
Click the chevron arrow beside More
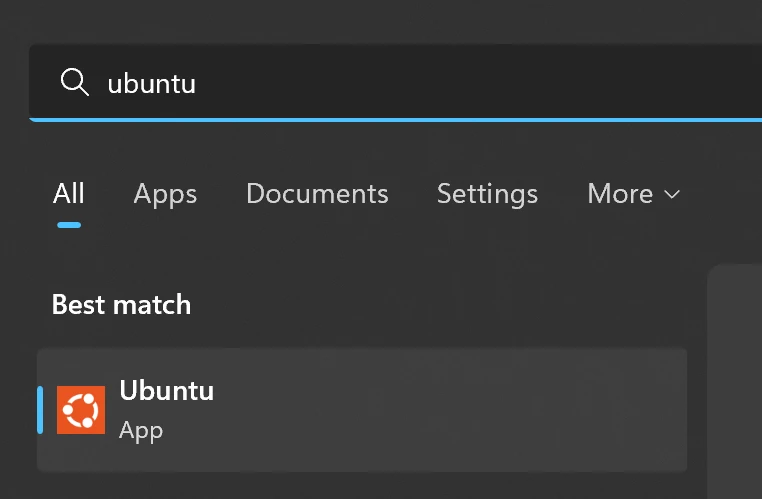tap(672, 194)
